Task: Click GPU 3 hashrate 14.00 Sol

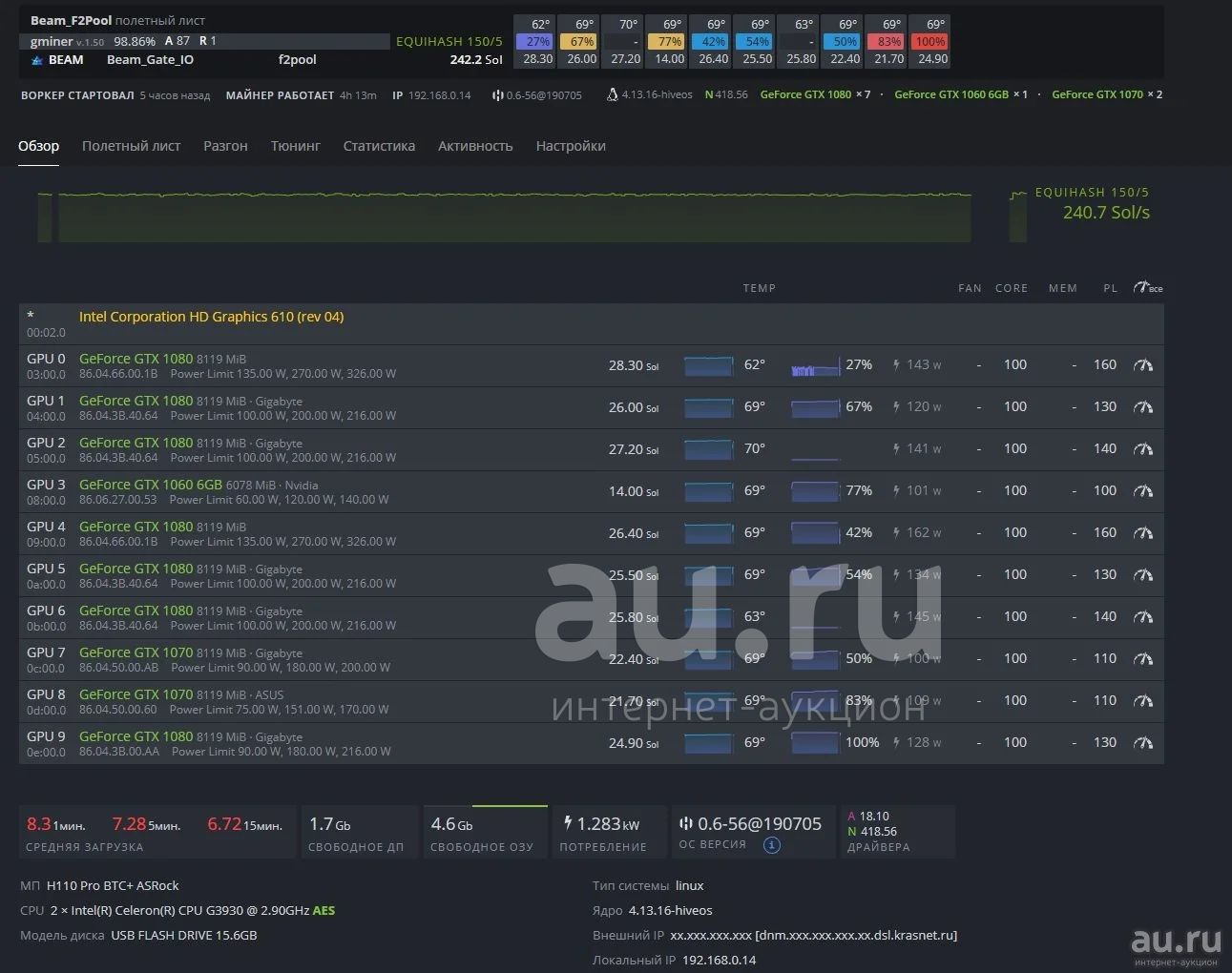Action: [634, 491]
